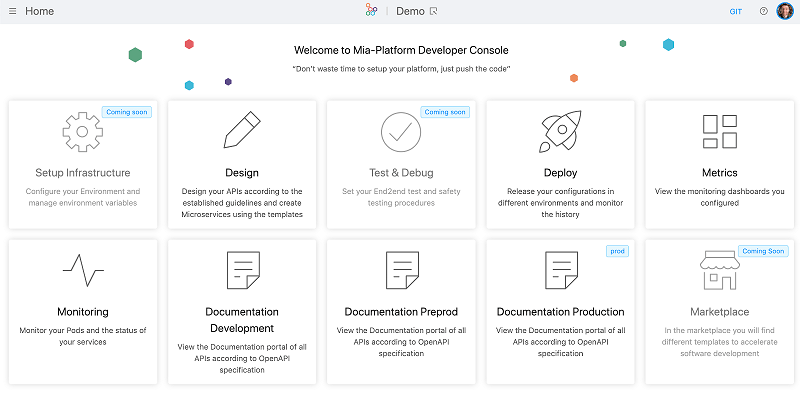Click the Design pencil icon
800x410 pixels.
(x=242, y=130)
